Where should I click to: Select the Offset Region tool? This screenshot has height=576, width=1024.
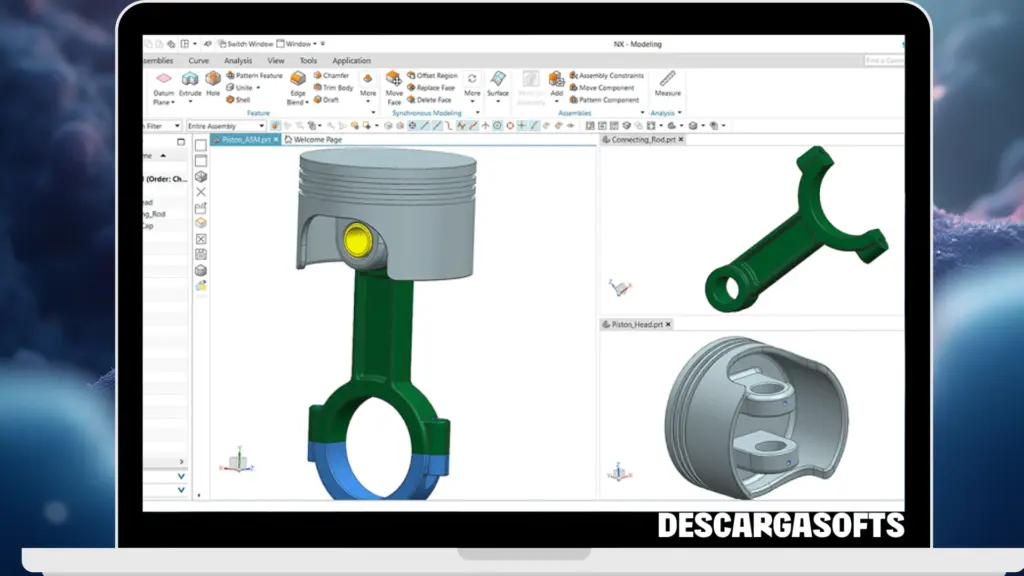[435, 75]
